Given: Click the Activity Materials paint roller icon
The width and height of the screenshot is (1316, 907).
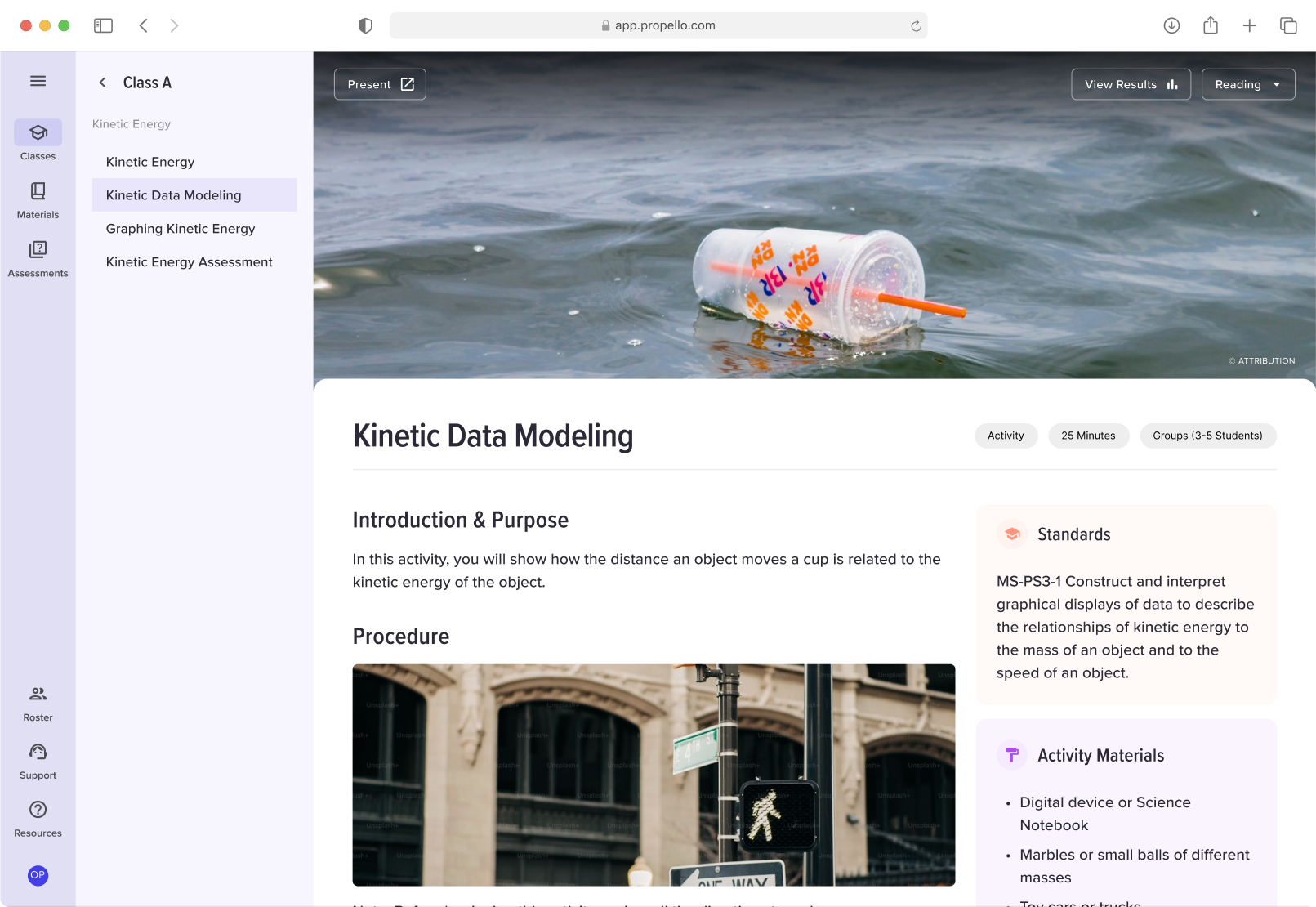Looking at the screenshot, I should tap(1012, 755).
